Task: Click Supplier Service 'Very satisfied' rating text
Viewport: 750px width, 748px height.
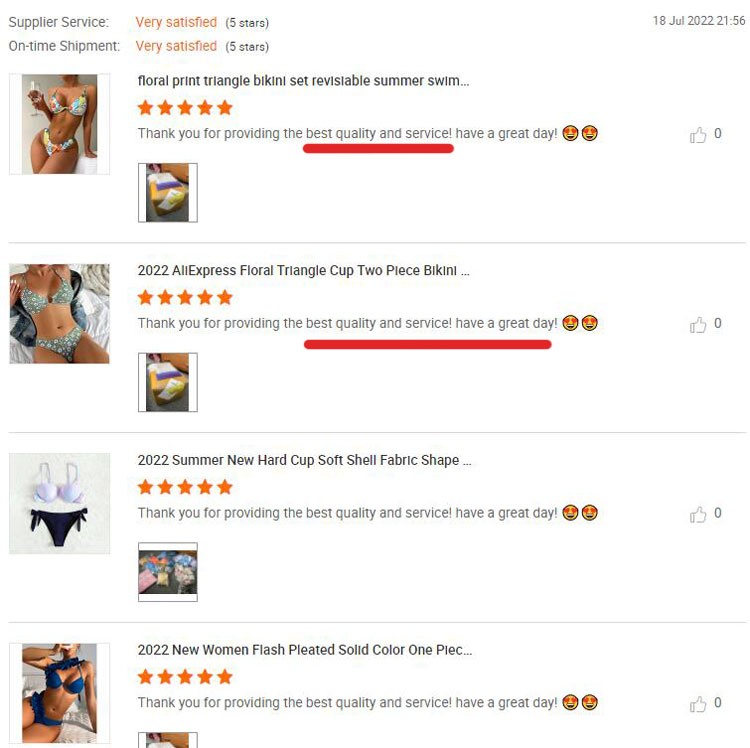Action: 176,22
